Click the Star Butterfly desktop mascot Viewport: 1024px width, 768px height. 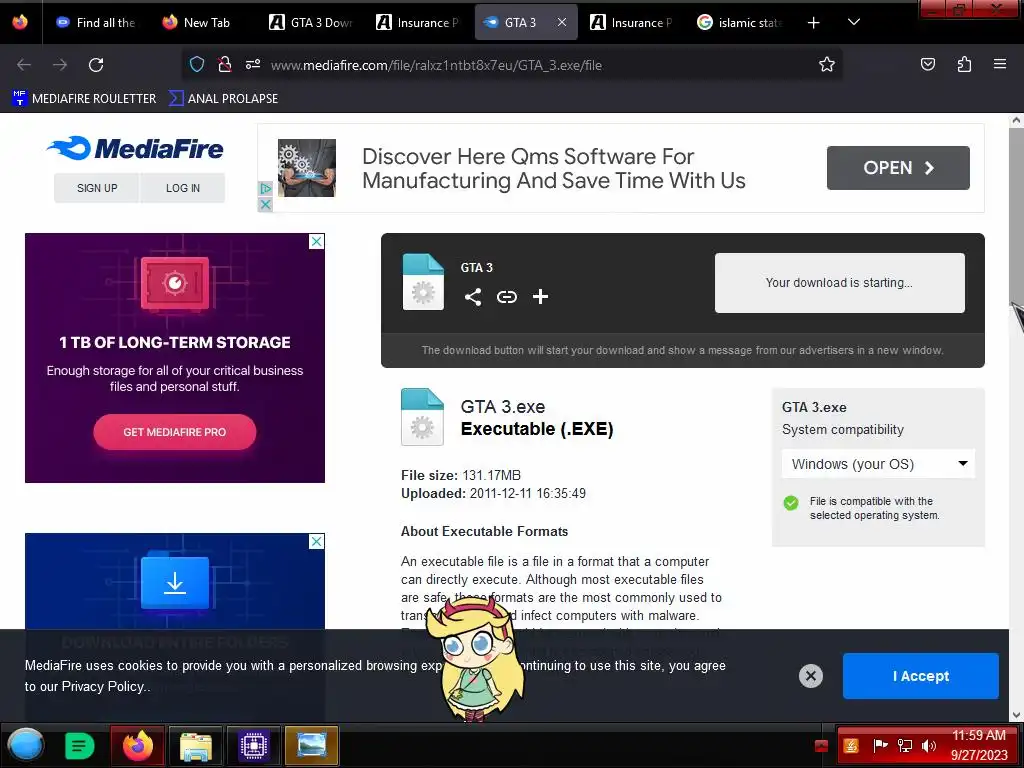click(x=475, y=658)
